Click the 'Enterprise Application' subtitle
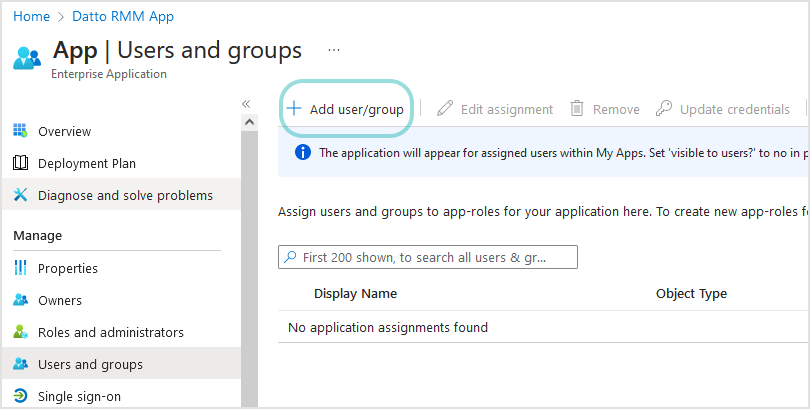This screenshot has height=409, width=810. pos(109,74)
